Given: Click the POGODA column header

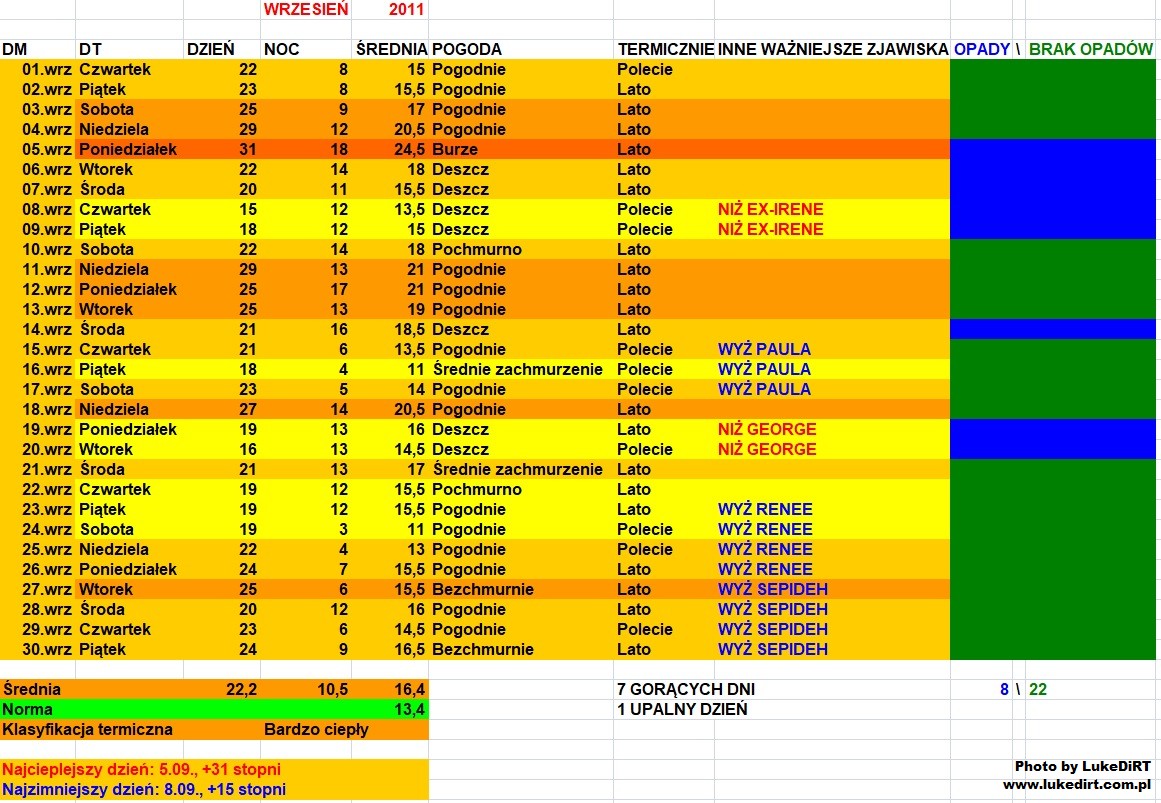Looking at the screenshot, I should pyautogui.click(x=467, y=49).
